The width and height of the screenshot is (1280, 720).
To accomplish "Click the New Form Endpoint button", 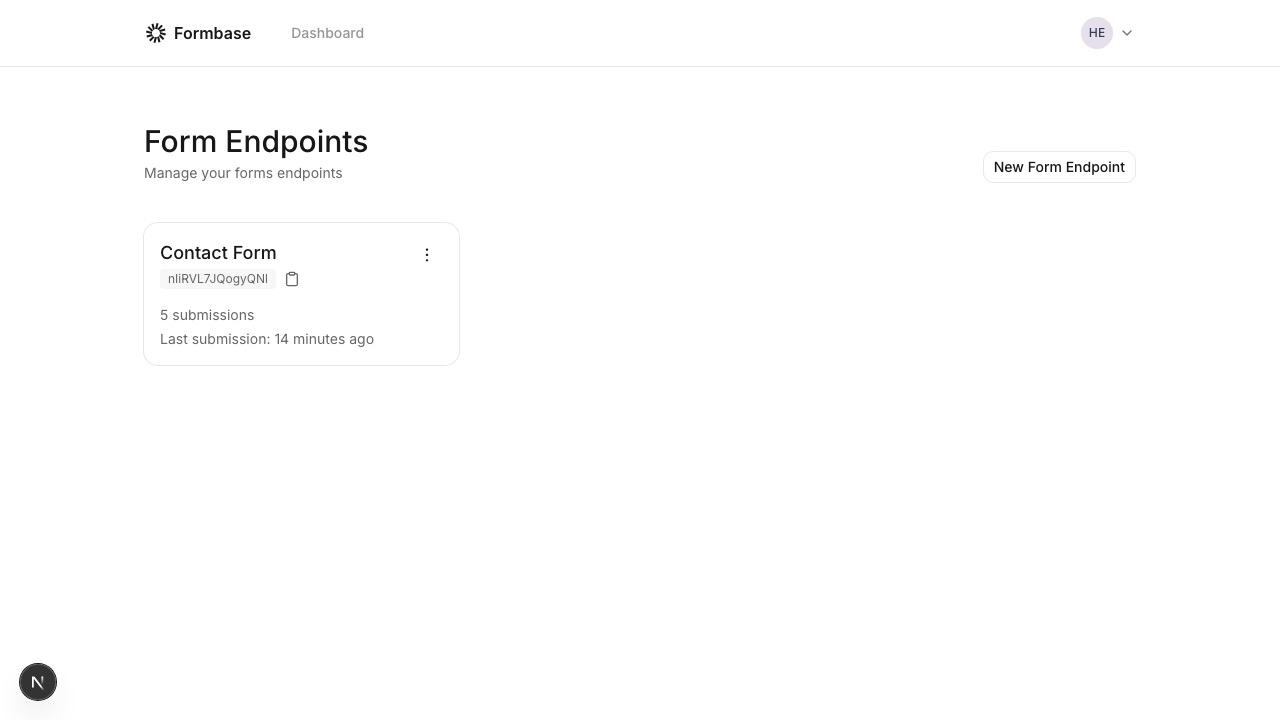I will 1059,167.
